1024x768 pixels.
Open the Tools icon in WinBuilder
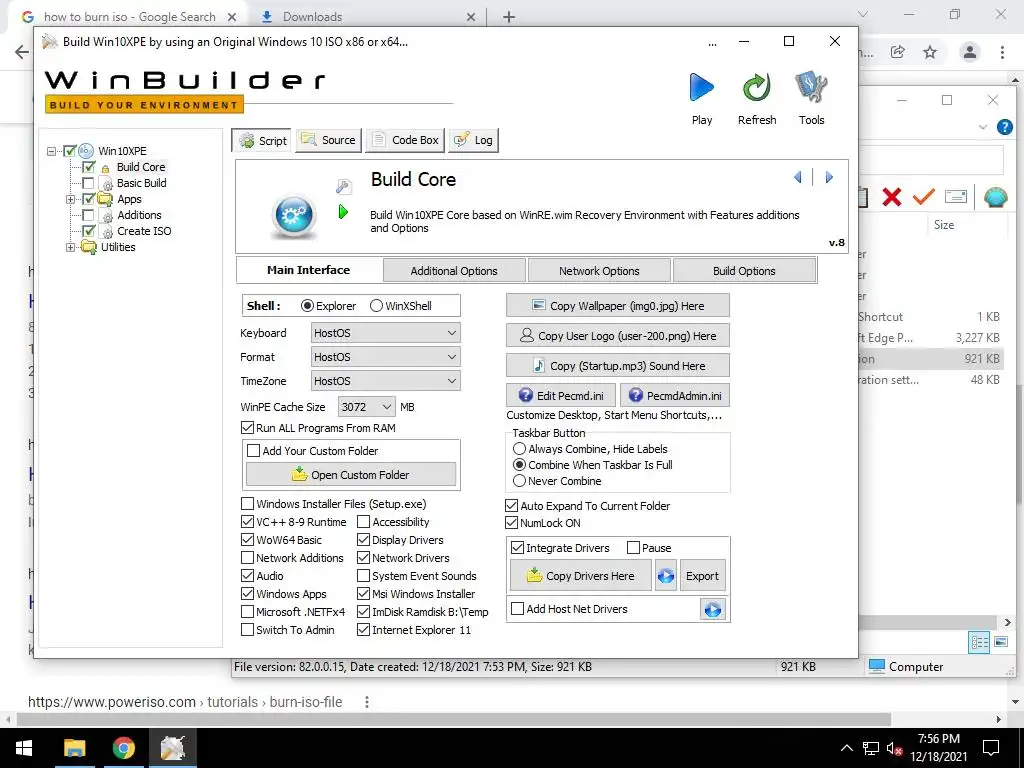[x=811, y=88]
